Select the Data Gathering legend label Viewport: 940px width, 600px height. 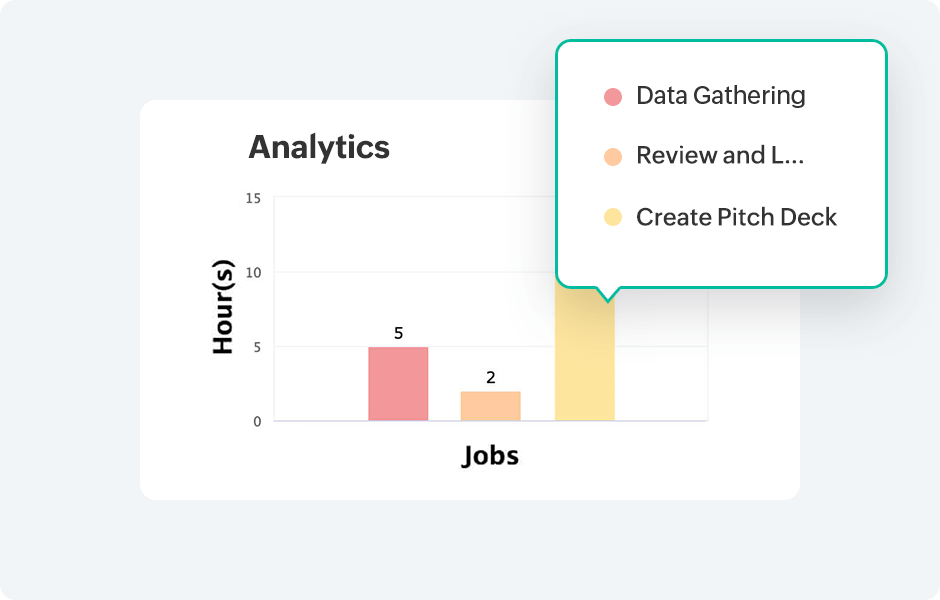720,96
